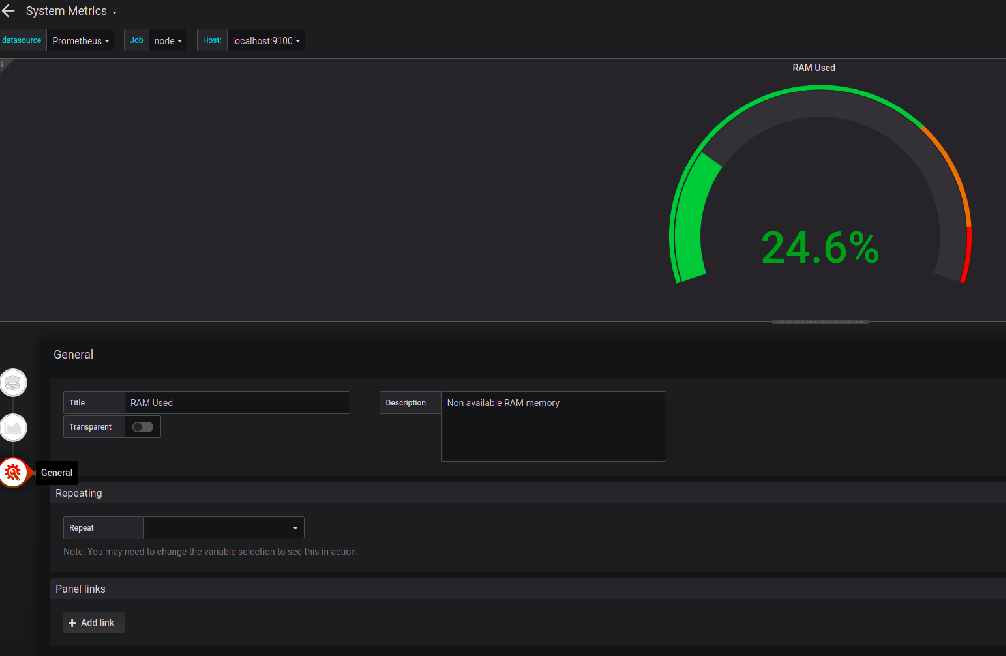Click the Job variable label
This screenshot has height=656, width=1006.
pyautogui.click(x=137, y=40)
